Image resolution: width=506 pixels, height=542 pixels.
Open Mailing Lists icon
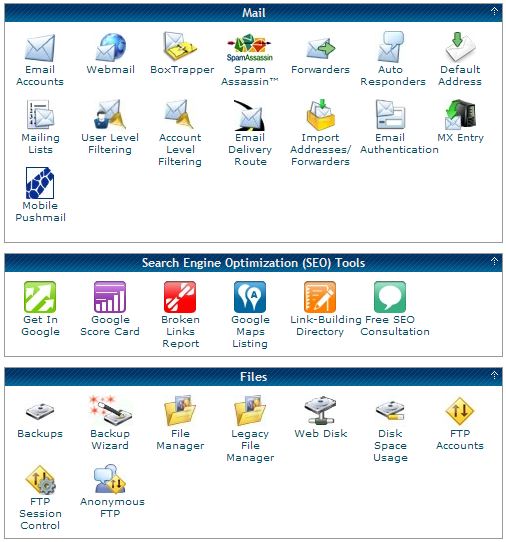(x=40, y=114)
